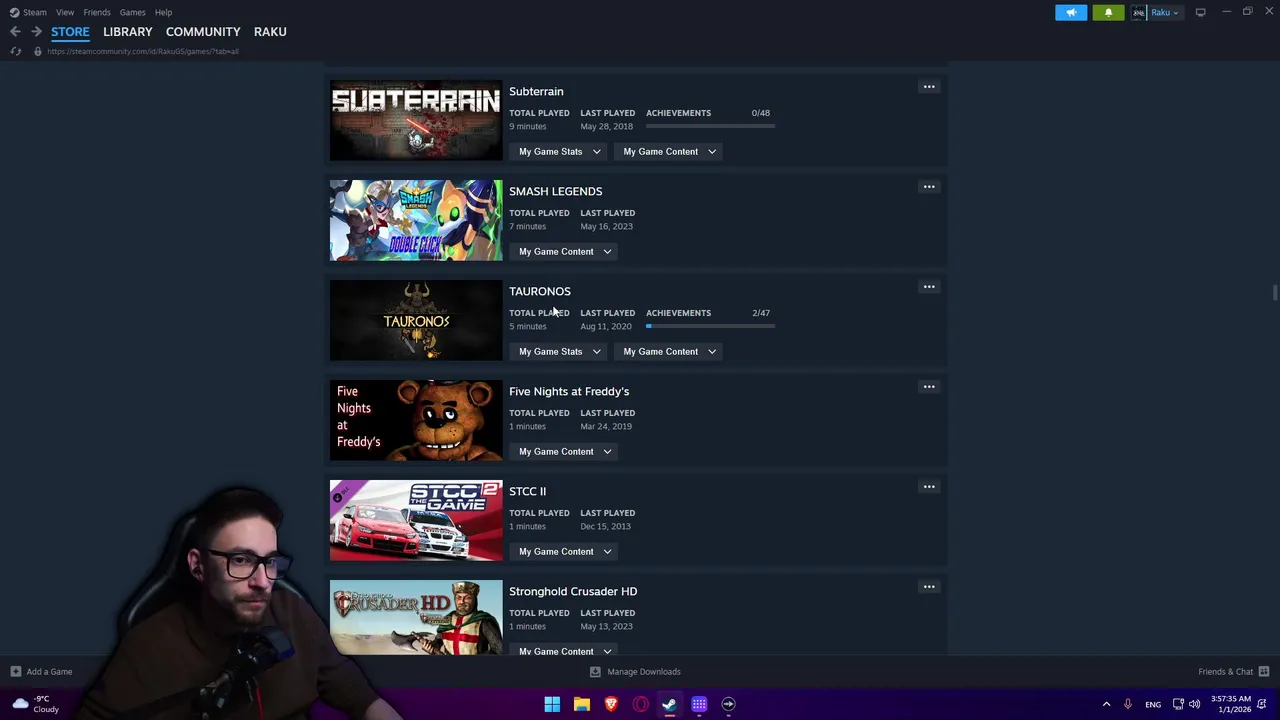Expand Stronghold Crusader HD My Game Content
Image resolution: width=1280 pixels, height=720 pixels.
(x=565, y=651)
